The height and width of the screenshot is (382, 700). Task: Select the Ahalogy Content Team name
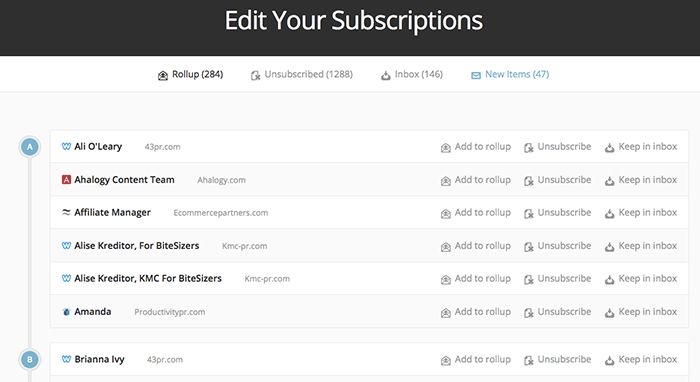[125, 180]
